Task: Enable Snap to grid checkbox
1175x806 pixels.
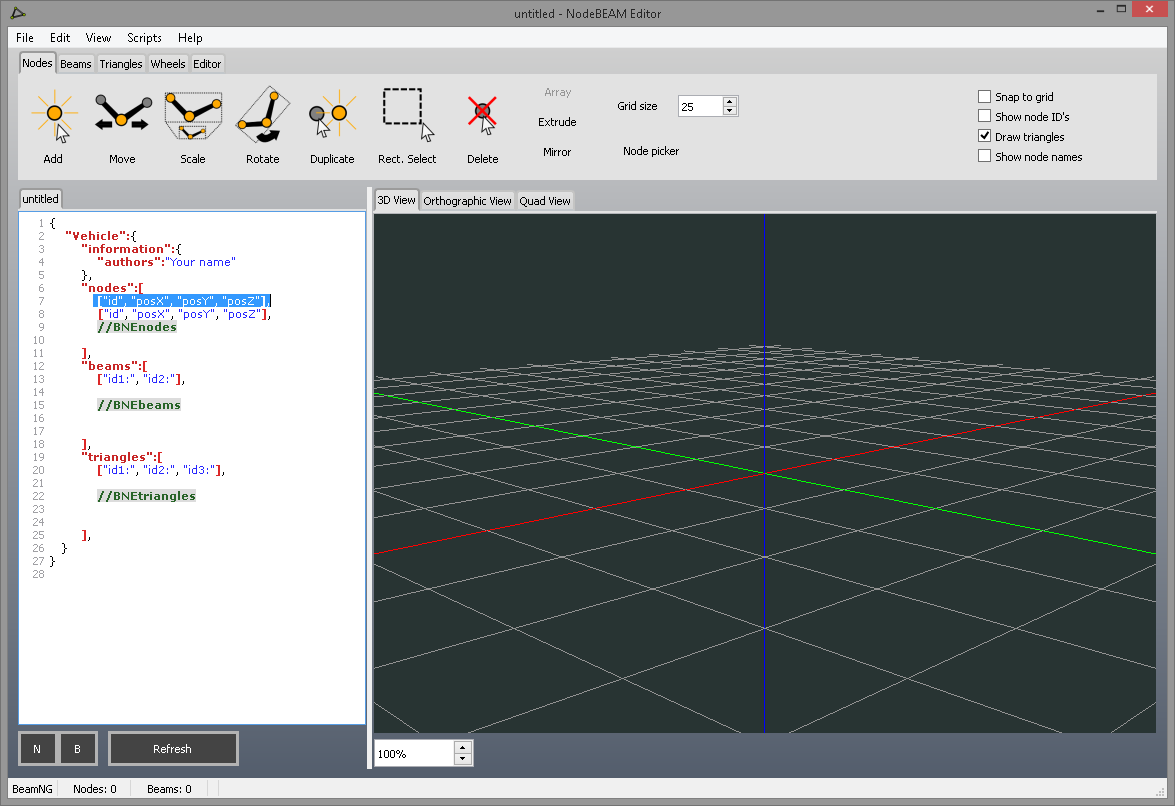Action: (985, 97)
